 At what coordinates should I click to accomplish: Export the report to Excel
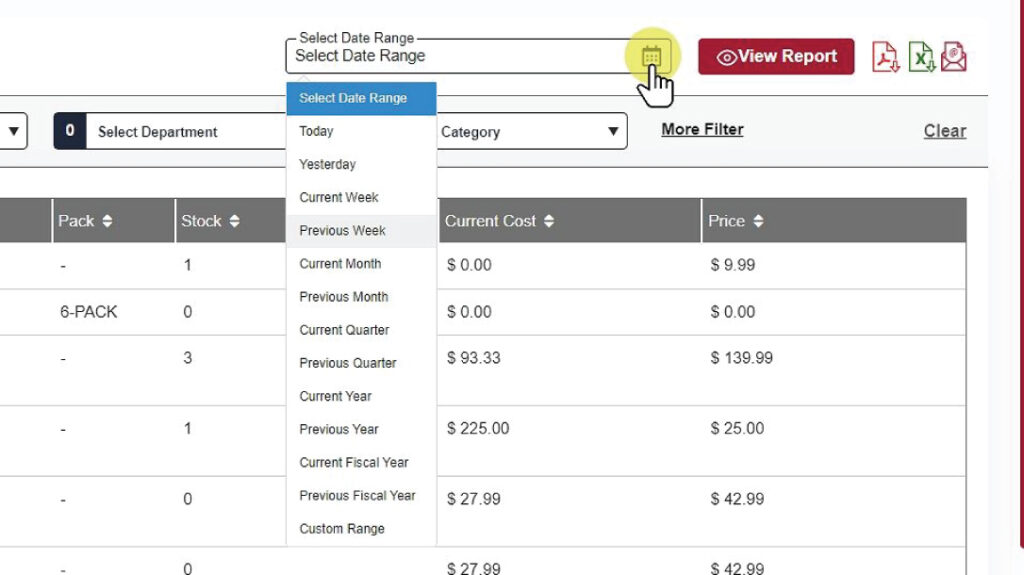tap(920, 57)
